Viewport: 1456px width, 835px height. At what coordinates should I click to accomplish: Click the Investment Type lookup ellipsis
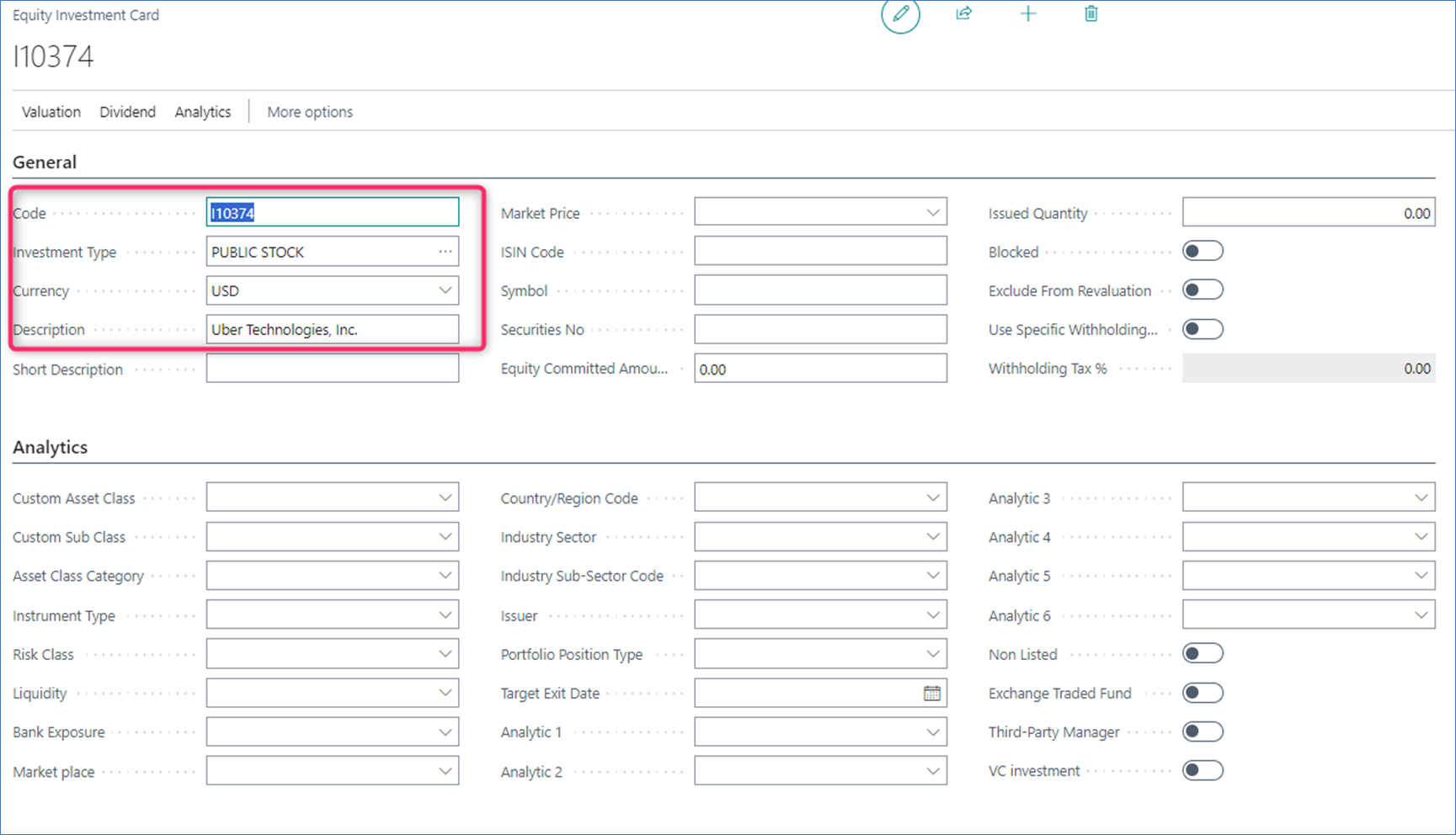click(x=445, y=252)
